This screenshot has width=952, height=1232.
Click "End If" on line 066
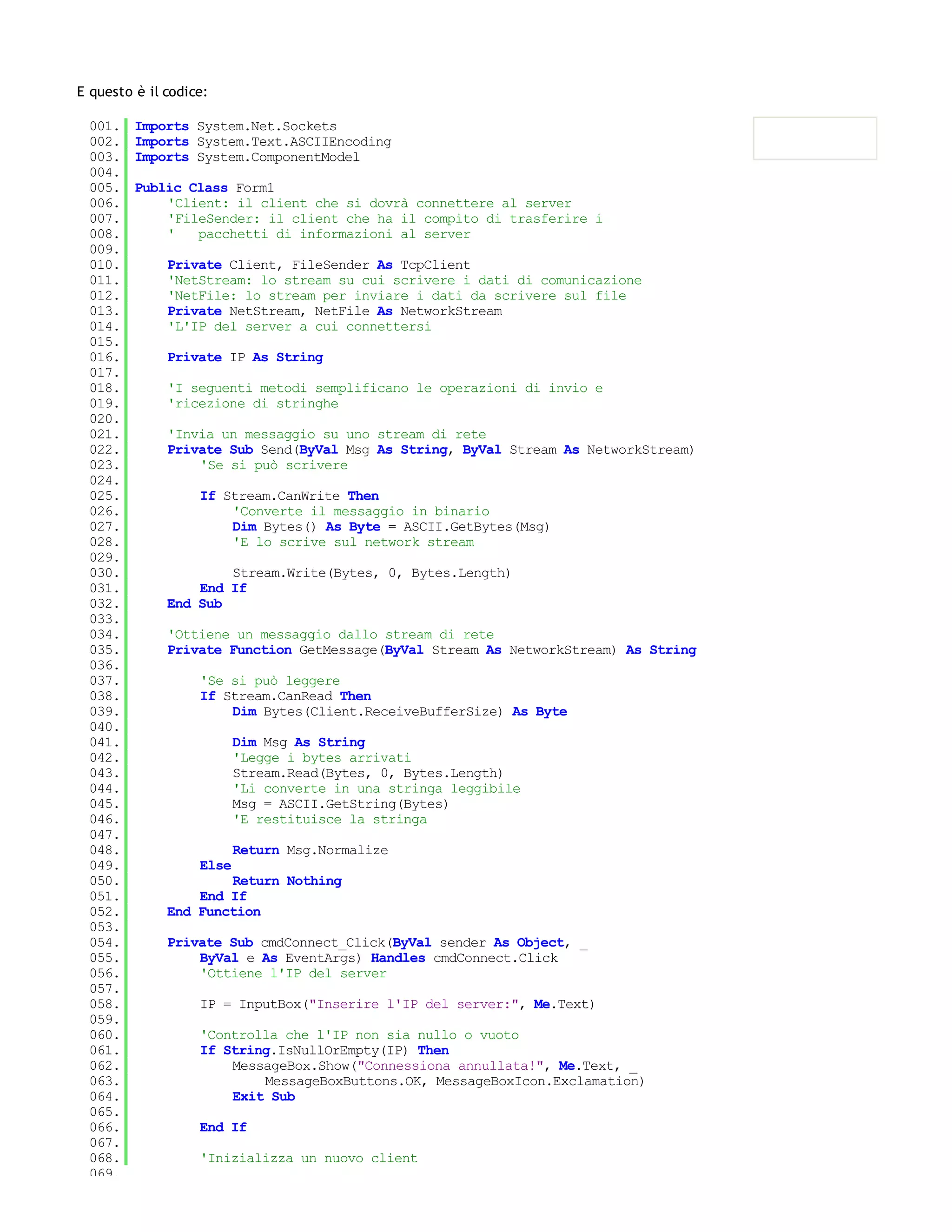point(223,1127)
